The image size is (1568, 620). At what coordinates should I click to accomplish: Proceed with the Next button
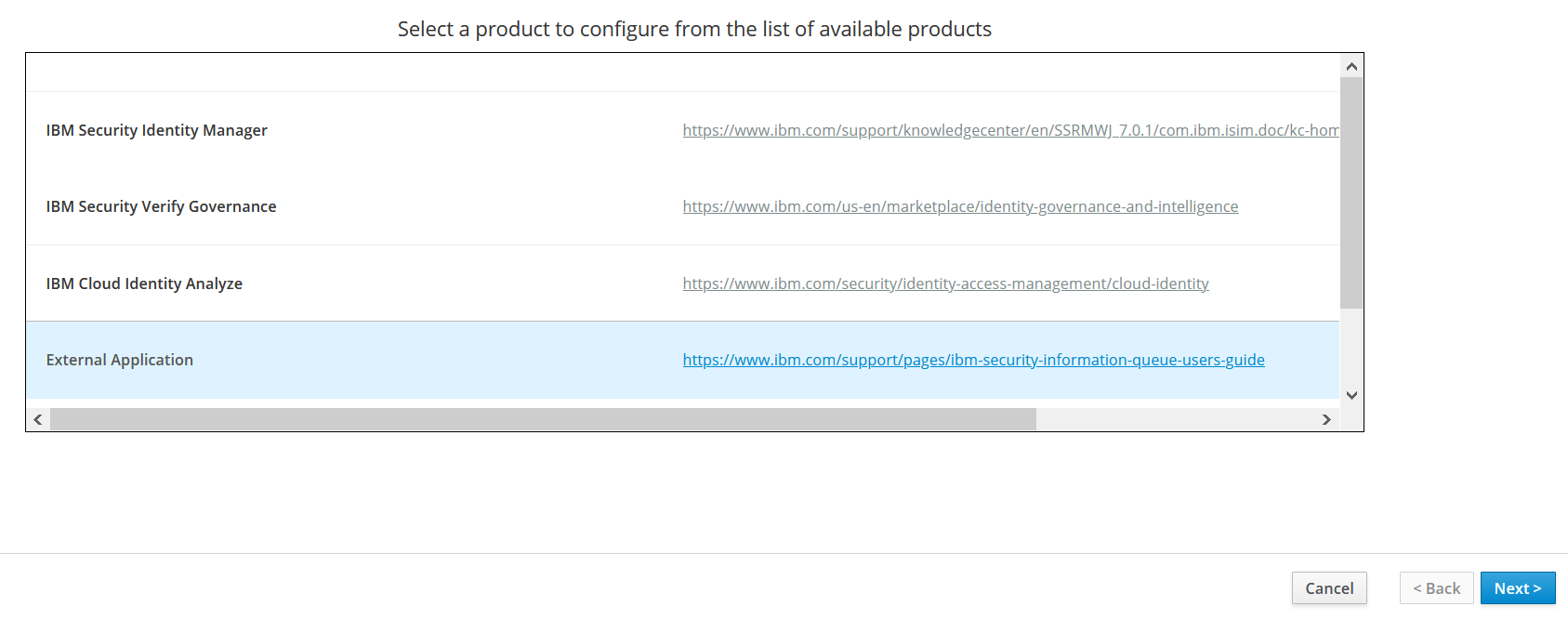1517,588
